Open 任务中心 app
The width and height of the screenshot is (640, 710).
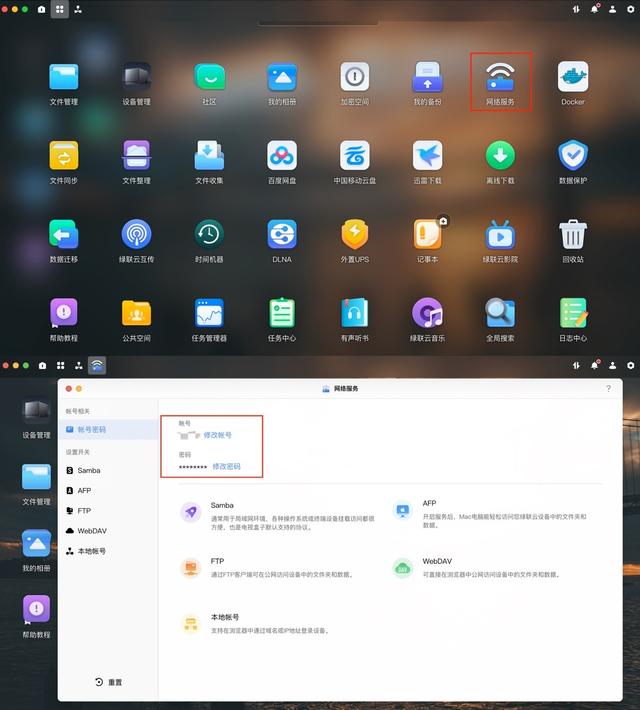282,318
